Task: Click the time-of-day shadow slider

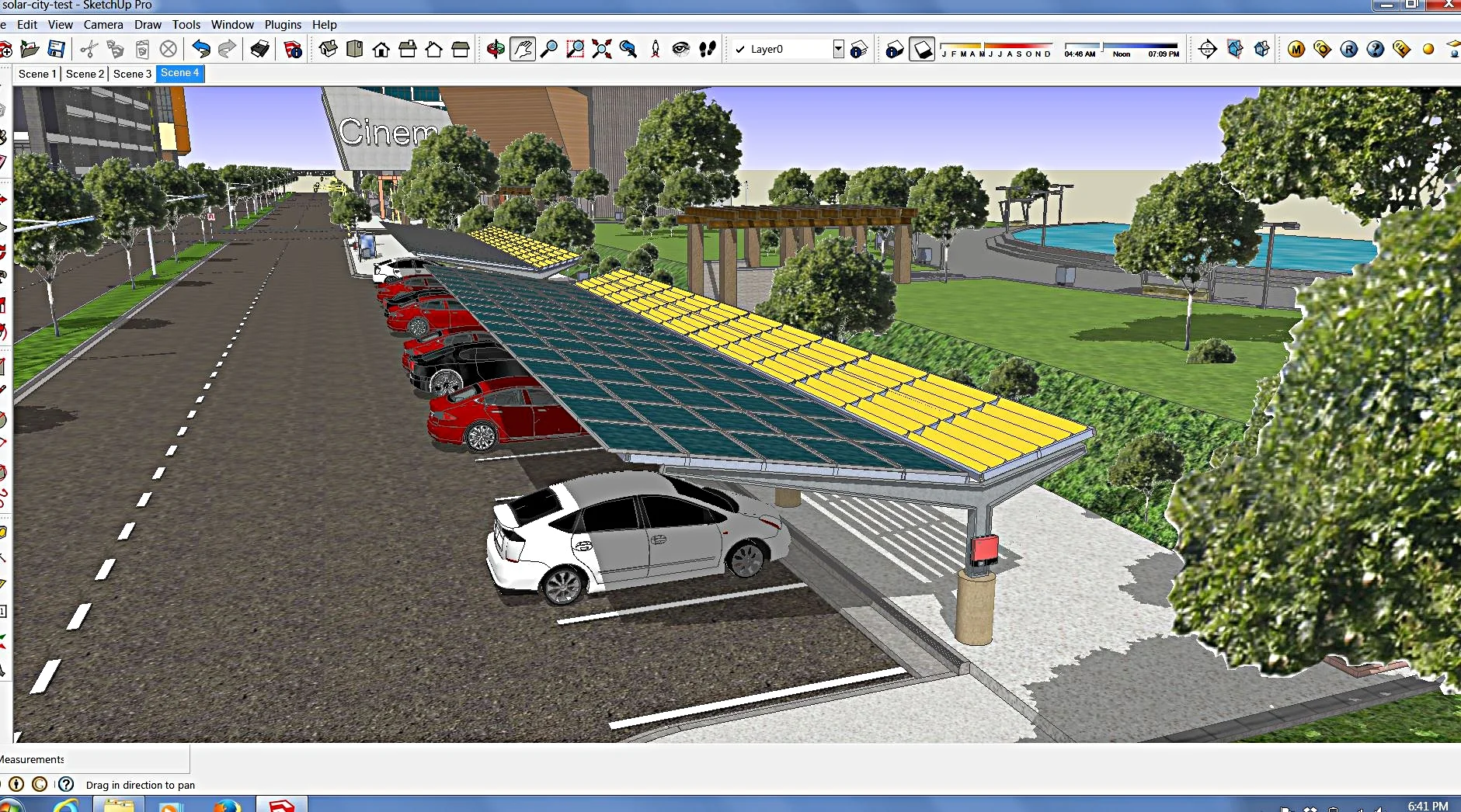Action: [x=1122, y=49]
